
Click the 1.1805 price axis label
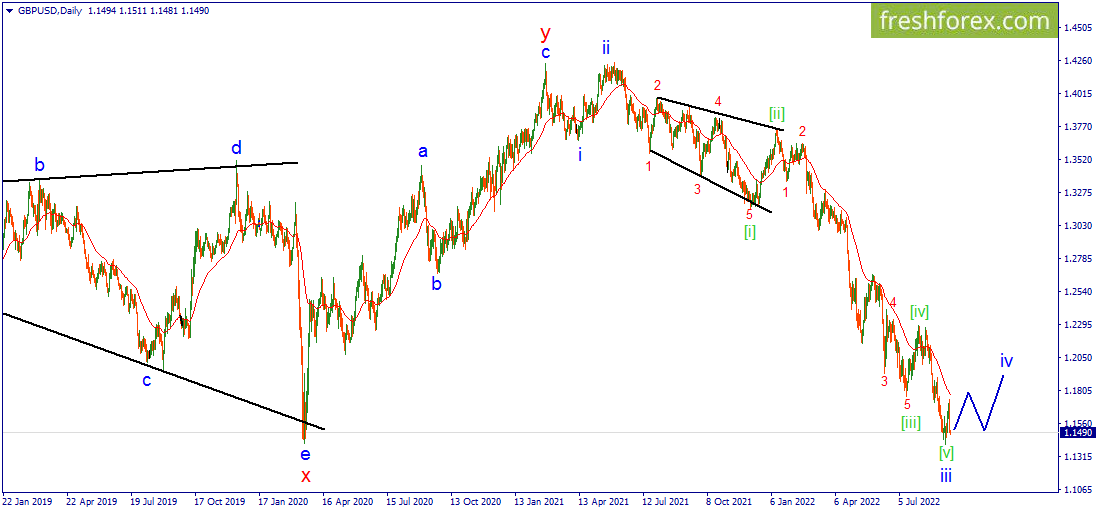click(x=1078, y=390)
